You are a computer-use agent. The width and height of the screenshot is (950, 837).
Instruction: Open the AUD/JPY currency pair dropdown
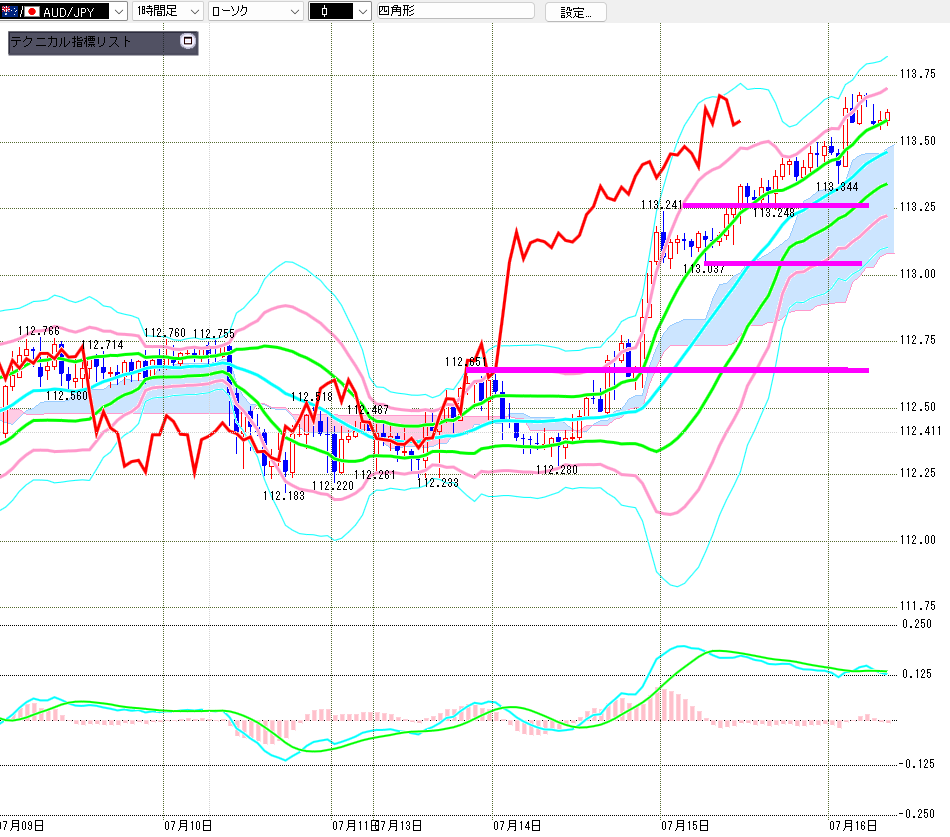point(119,11)
